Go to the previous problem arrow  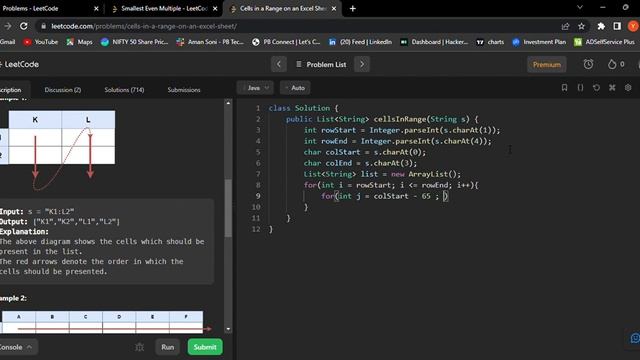point(279,64)
